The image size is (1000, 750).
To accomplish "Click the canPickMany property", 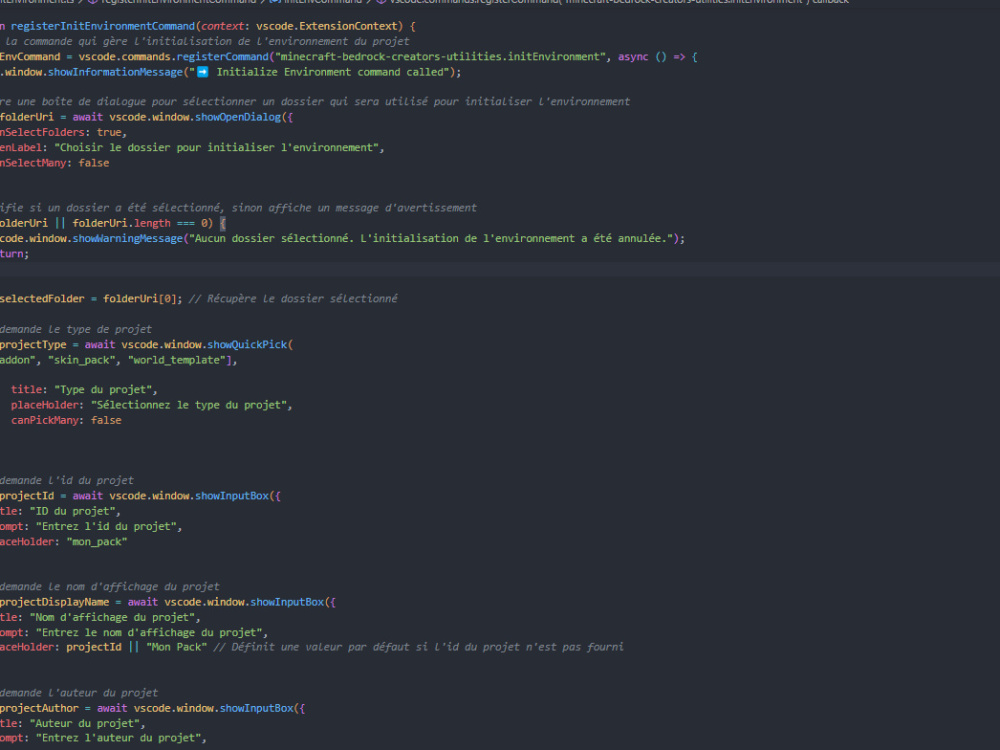I will 44,420.
